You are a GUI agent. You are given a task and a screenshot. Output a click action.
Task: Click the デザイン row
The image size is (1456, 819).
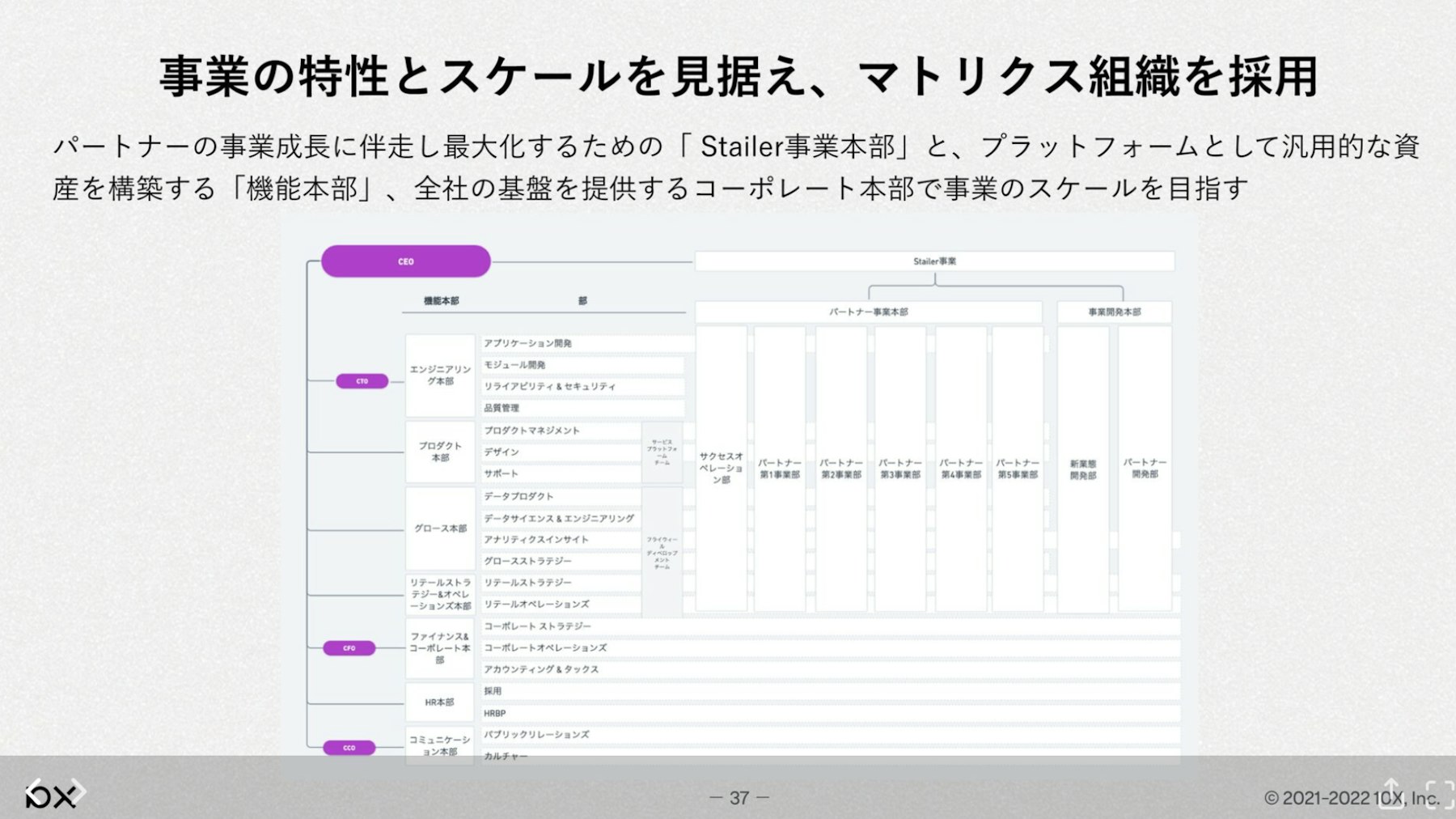pos(561,452)
